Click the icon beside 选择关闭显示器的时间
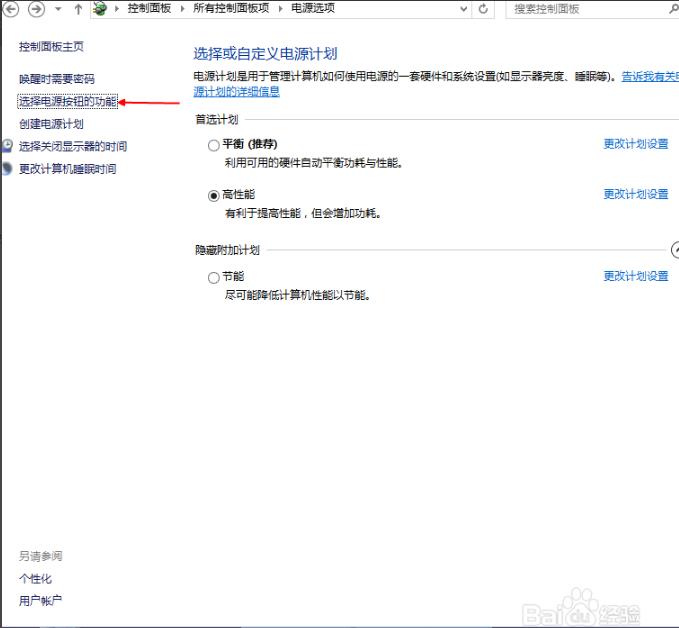The image size is (679, 628). click(x=8, y=146)
